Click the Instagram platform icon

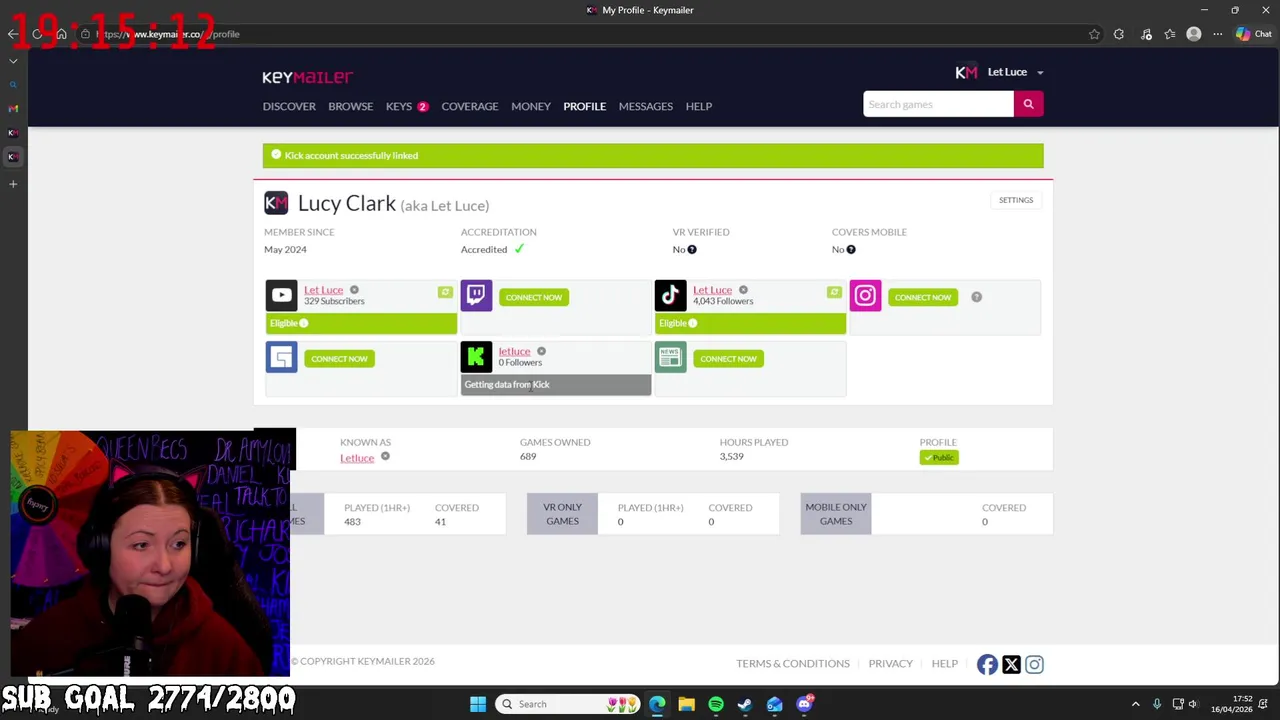(865, 295)
